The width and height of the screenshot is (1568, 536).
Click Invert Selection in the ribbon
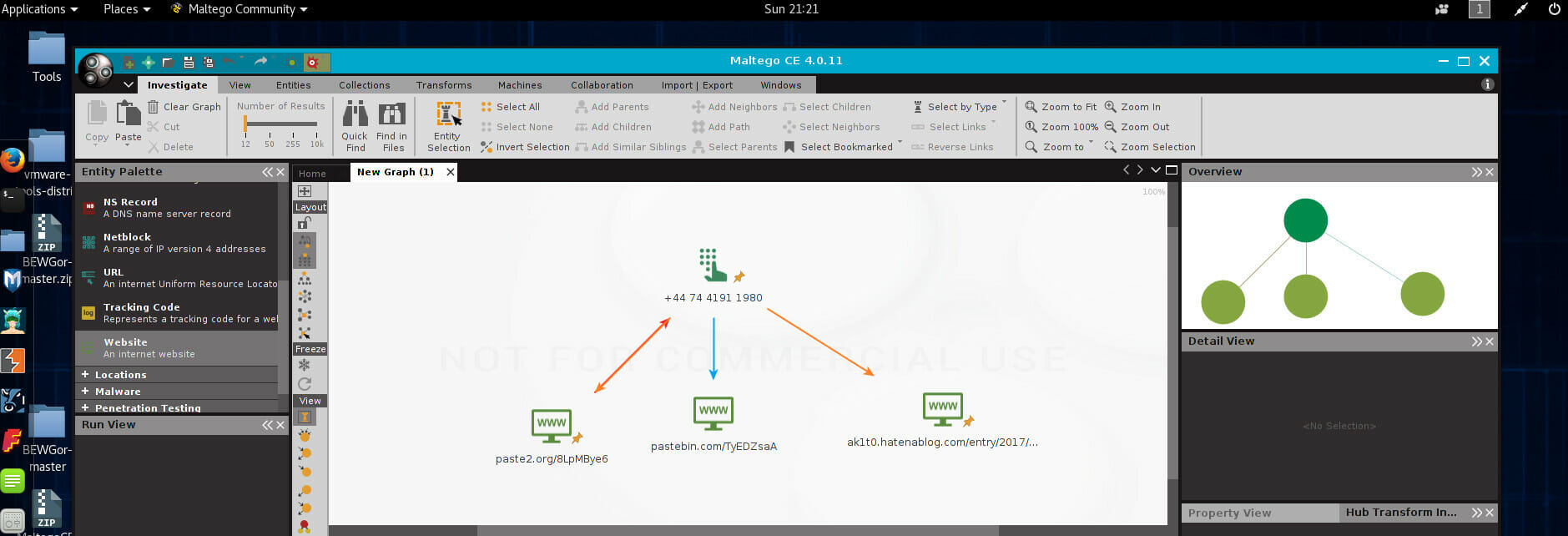526,147
